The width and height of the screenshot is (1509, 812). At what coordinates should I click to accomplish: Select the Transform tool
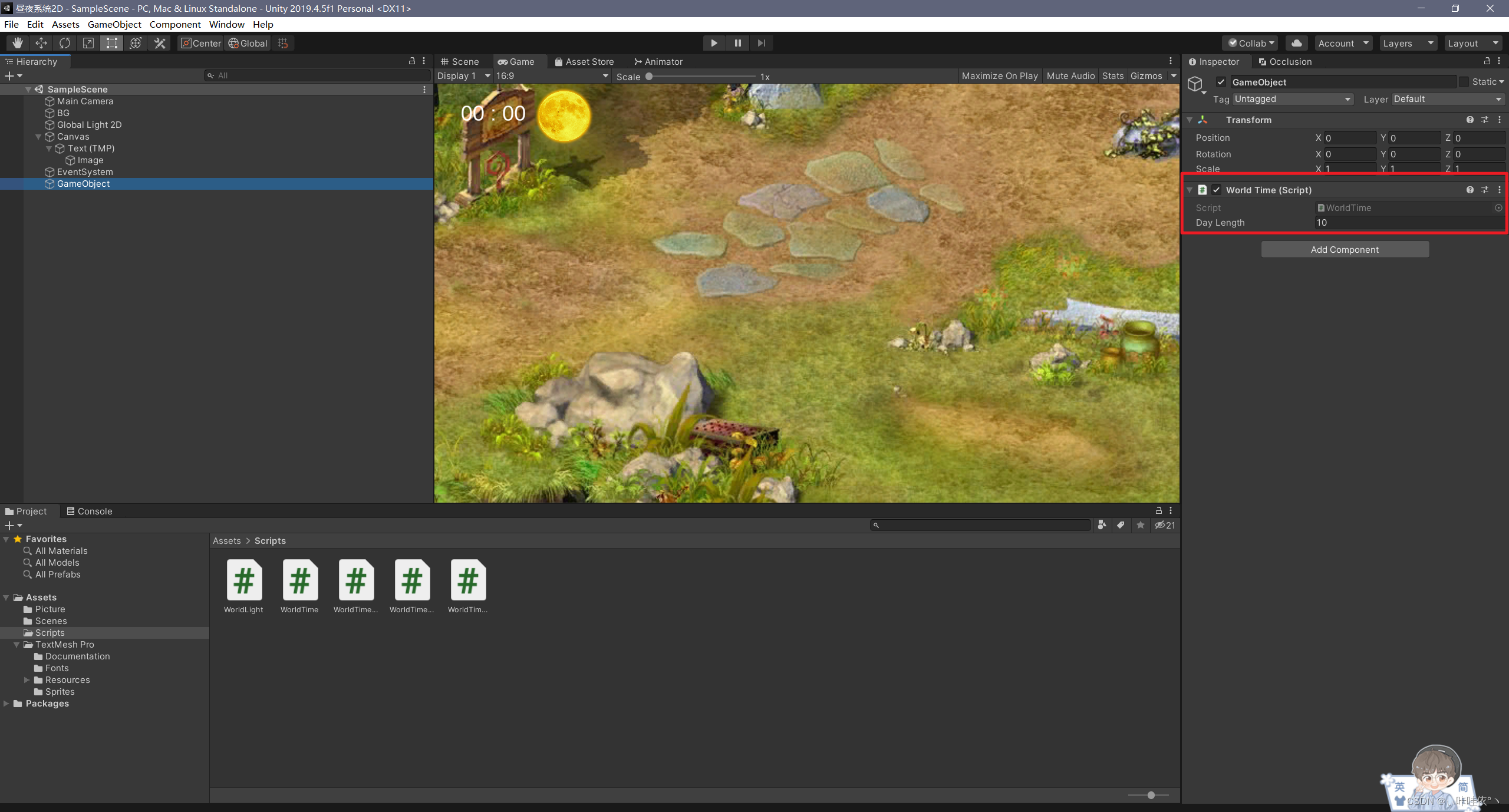tap(136, 43)
